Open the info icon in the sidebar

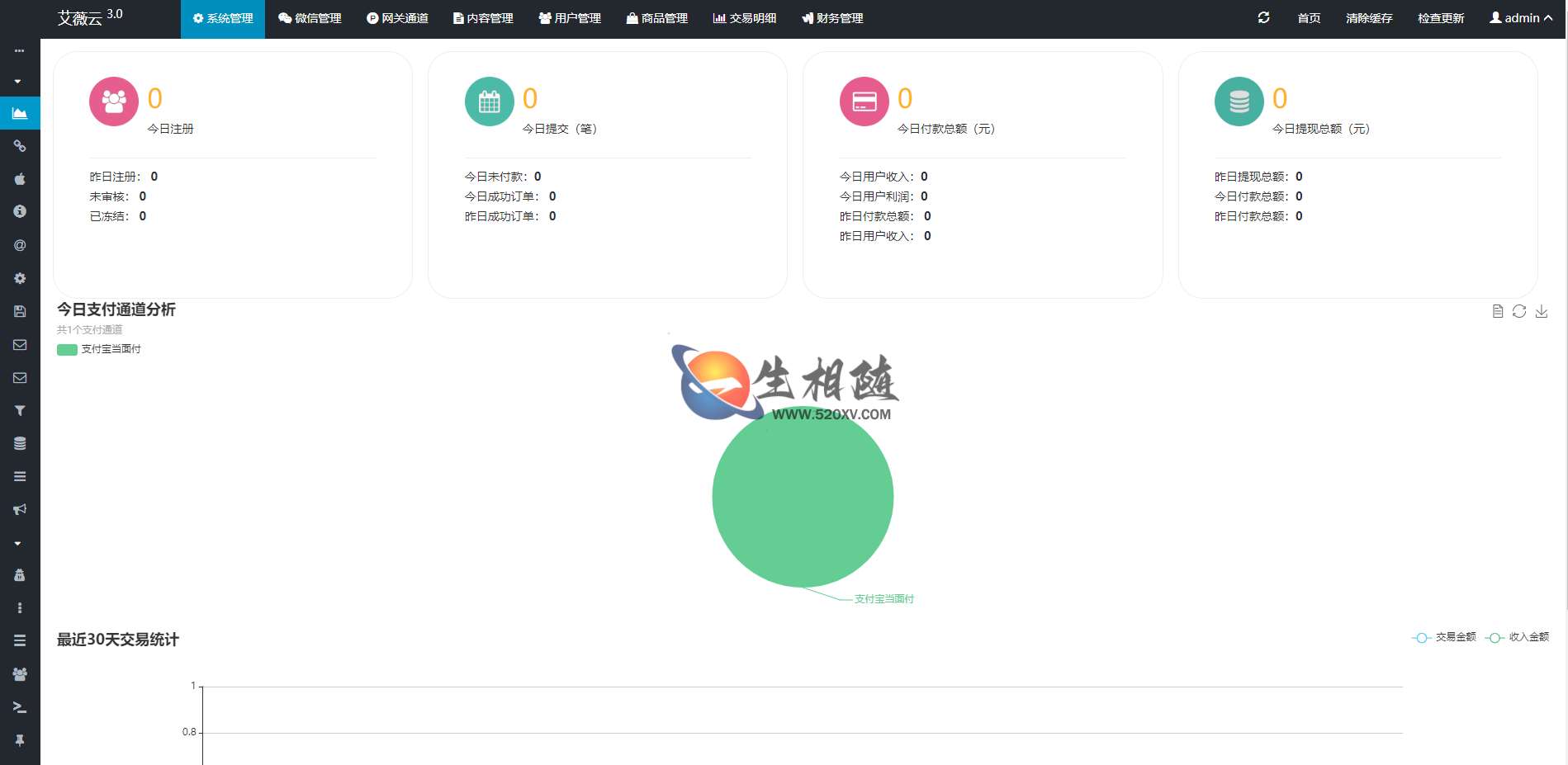(20, 212)
